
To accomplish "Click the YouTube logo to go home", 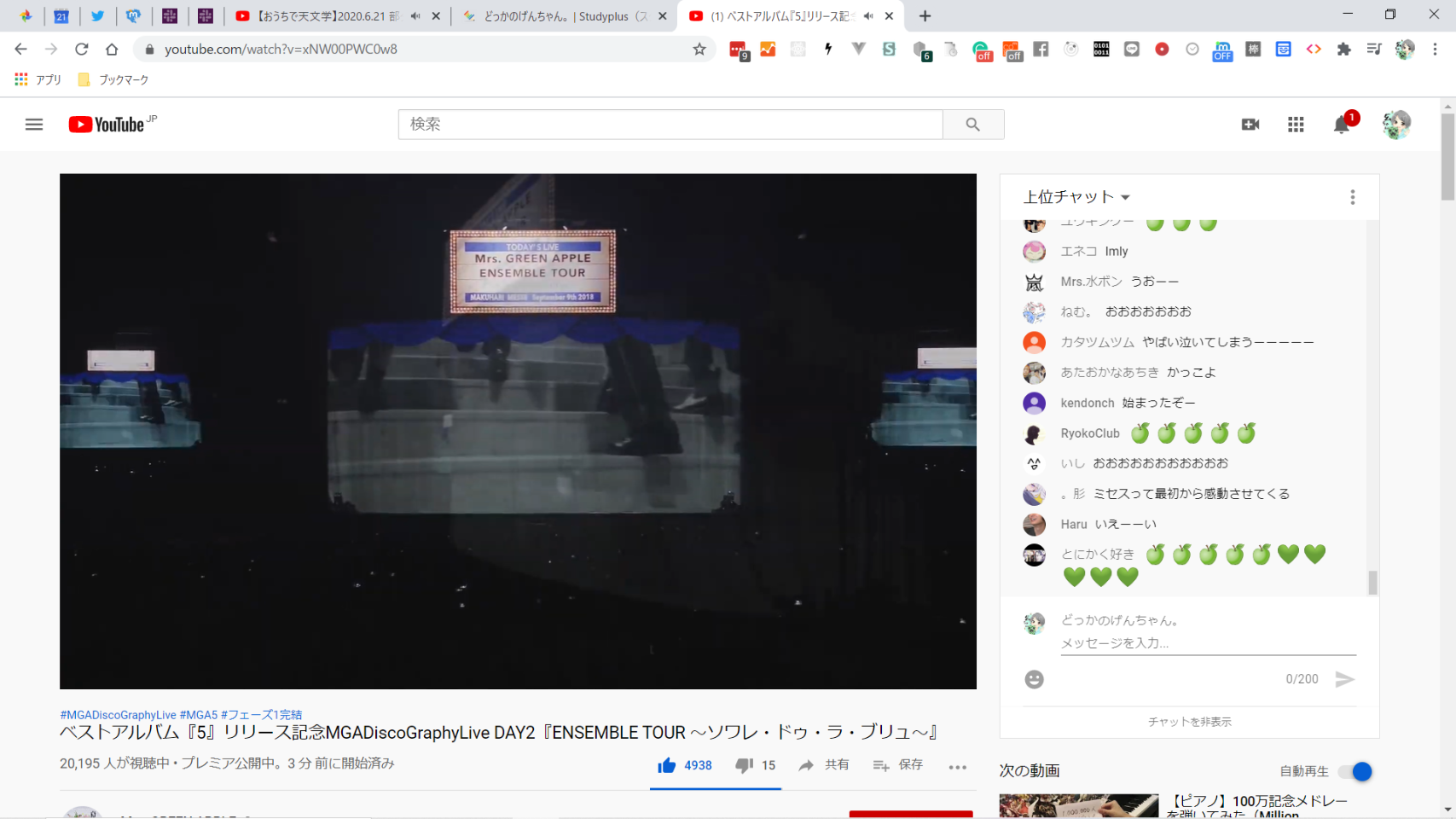I will (107, 125).
